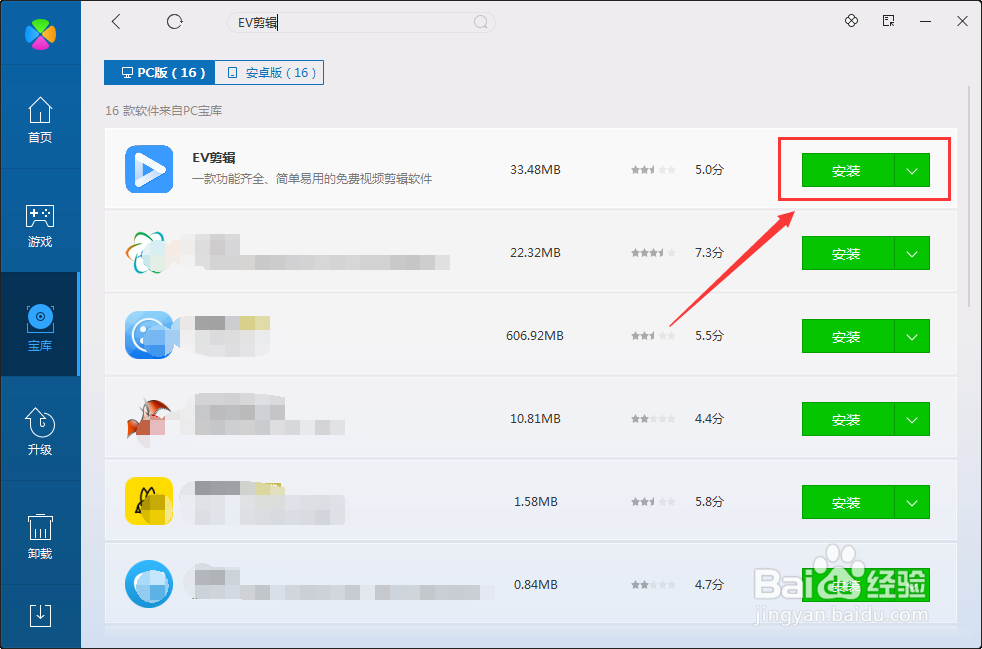Expand install dropdown in the 606.92MB row
Viewport: 982px width, 649px height.
click(x=912, y=336)
